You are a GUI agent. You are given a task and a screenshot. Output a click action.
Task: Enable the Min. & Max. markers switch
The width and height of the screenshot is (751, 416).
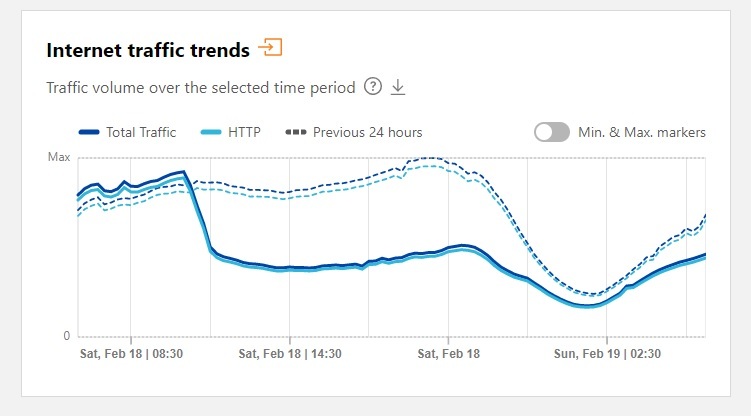(x=552, y=132)
